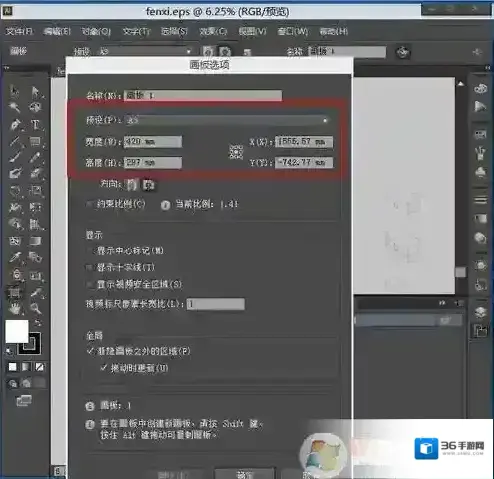494x479 pixels.
Task: Open the Artboards panel icon
Action: (480, 331)
